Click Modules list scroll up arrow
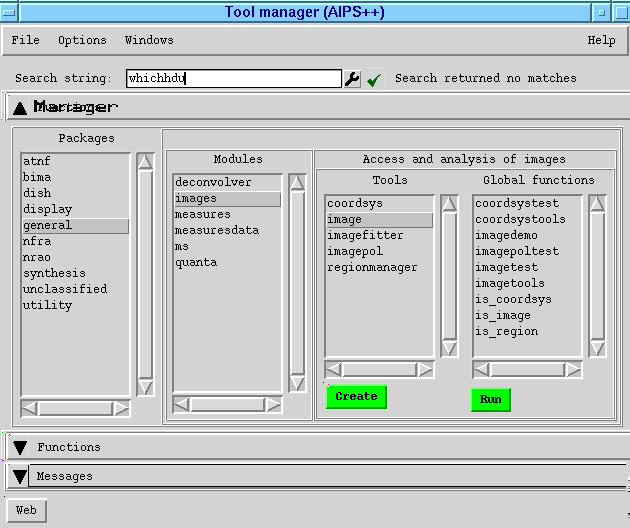Screen dimensions: 630x528 [x=297, y=183]
